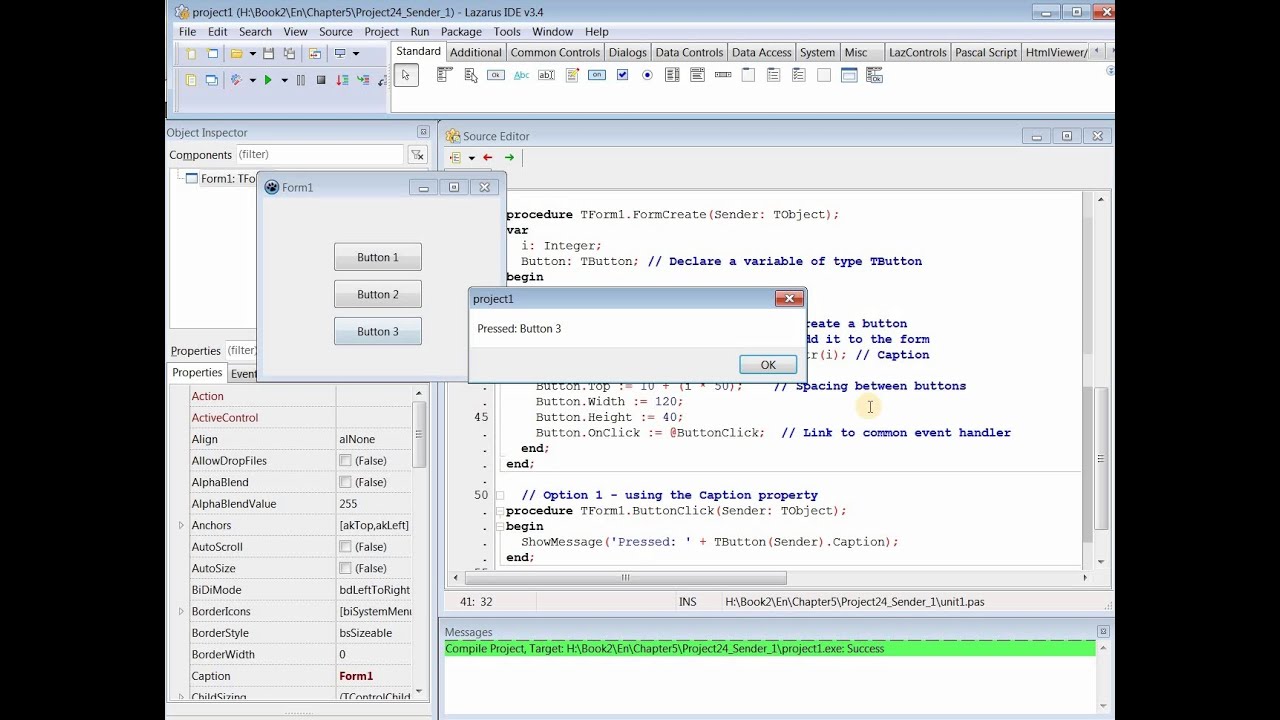This screenshot has height=720, width=1280.
Task: Jump back with red arrow in Source Editor
Action: (488, 157)
